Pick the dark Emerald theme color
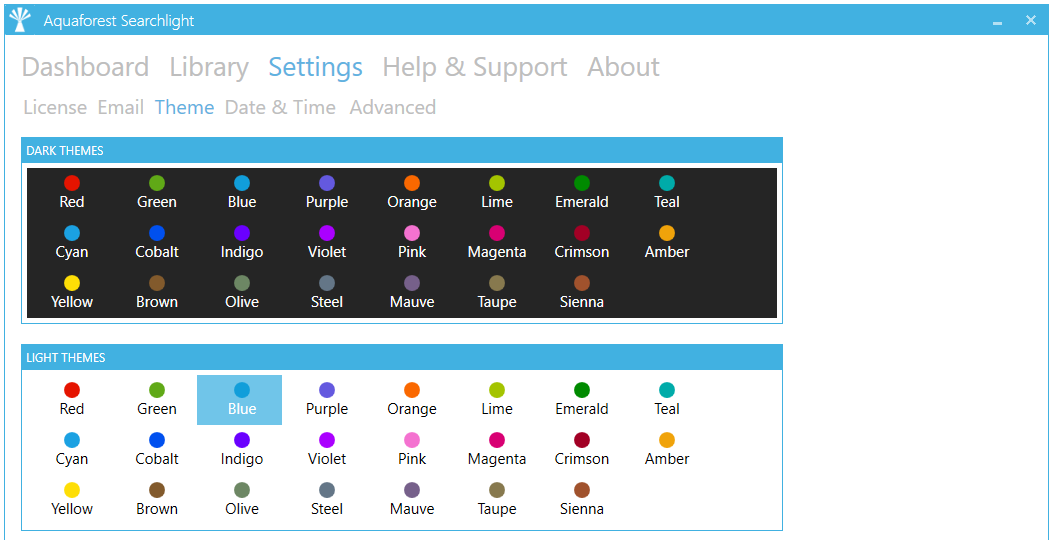 (x=581, y=192)
